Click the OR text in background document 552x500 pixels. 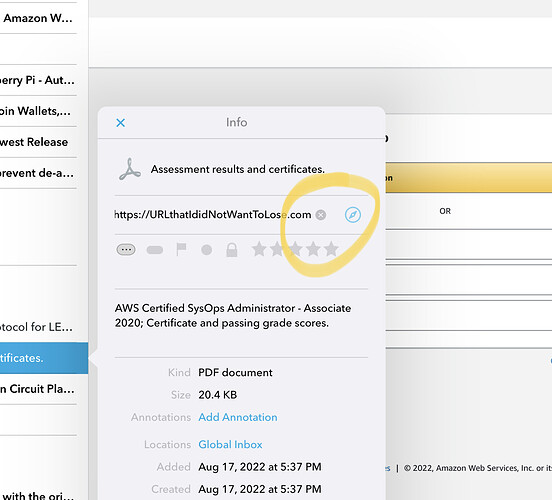tap(445, 211)
